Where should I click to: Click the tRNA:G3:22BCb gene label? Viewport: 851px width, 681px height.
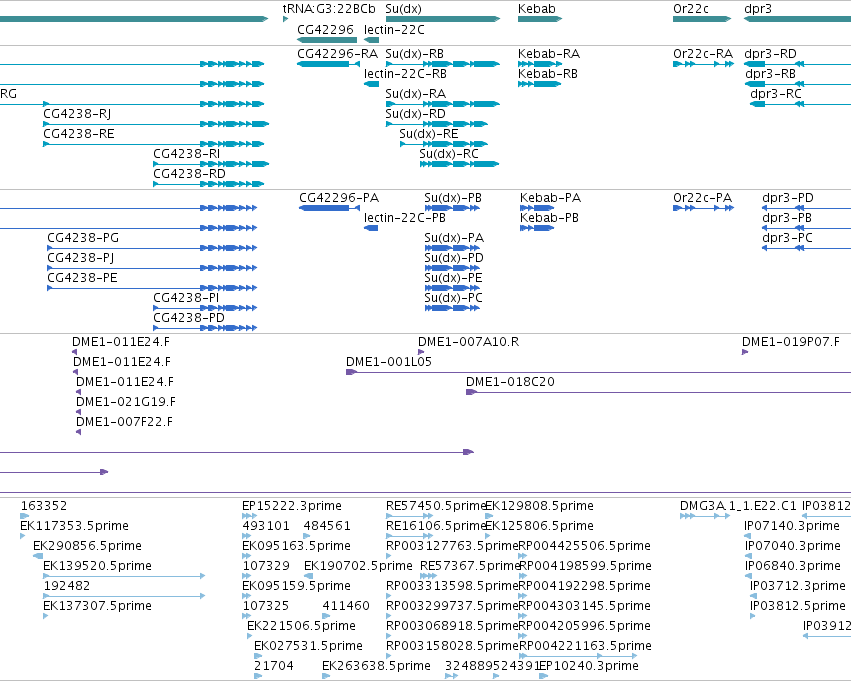click(x=329, y=9)
